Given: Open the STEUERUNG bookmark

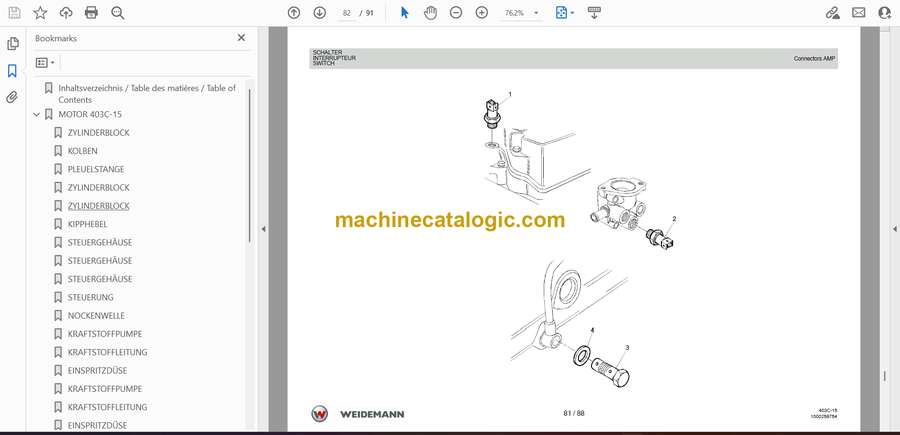Looking at the screenshot, I should point(91,297).
